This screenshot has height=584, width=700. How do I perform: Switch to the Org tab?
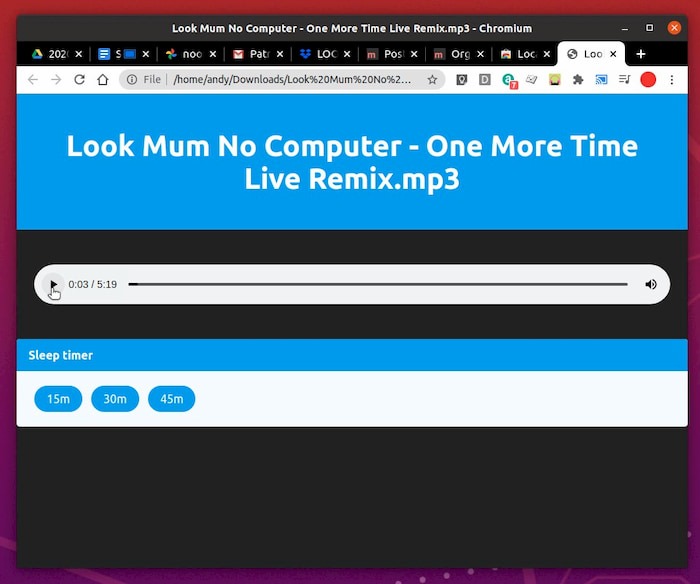[452, 54]
